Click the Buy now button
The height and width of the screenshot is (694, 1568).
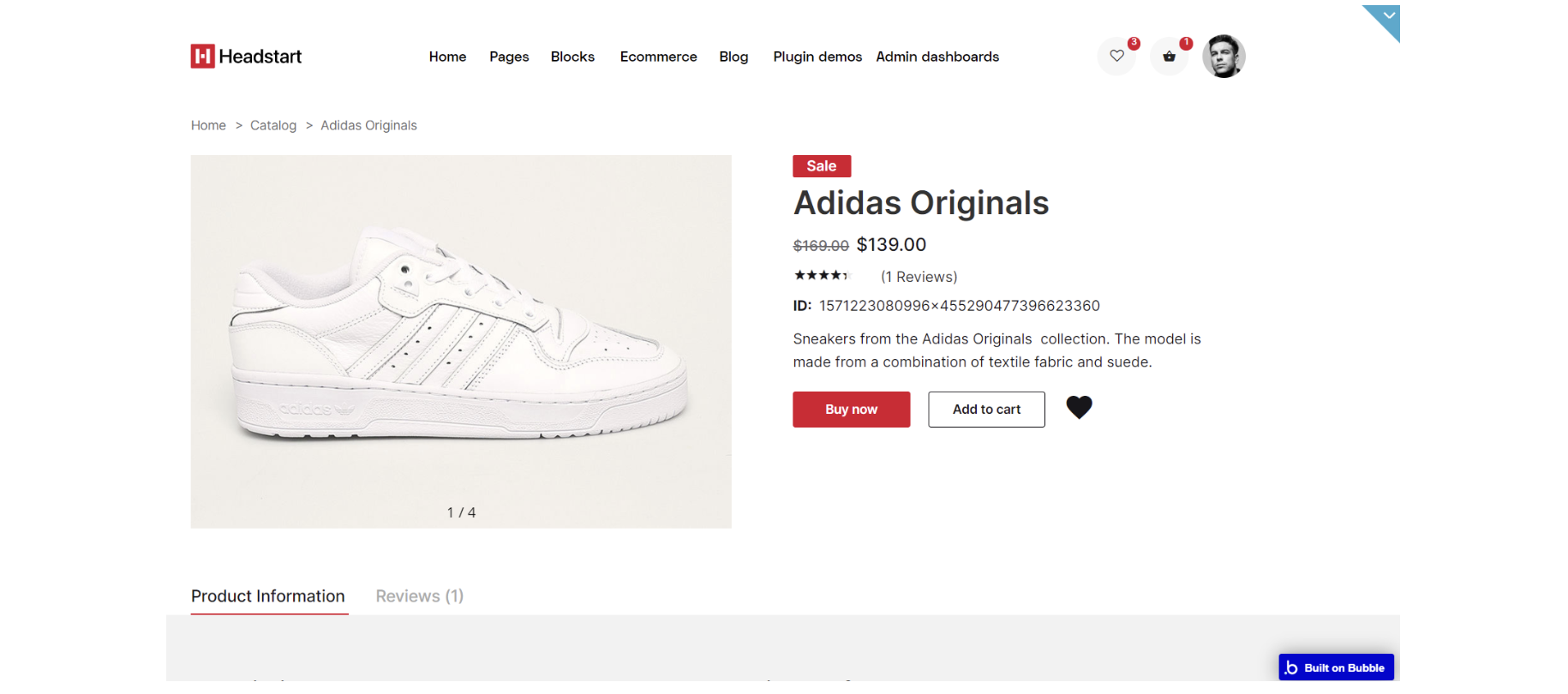[x=851, y=410]
